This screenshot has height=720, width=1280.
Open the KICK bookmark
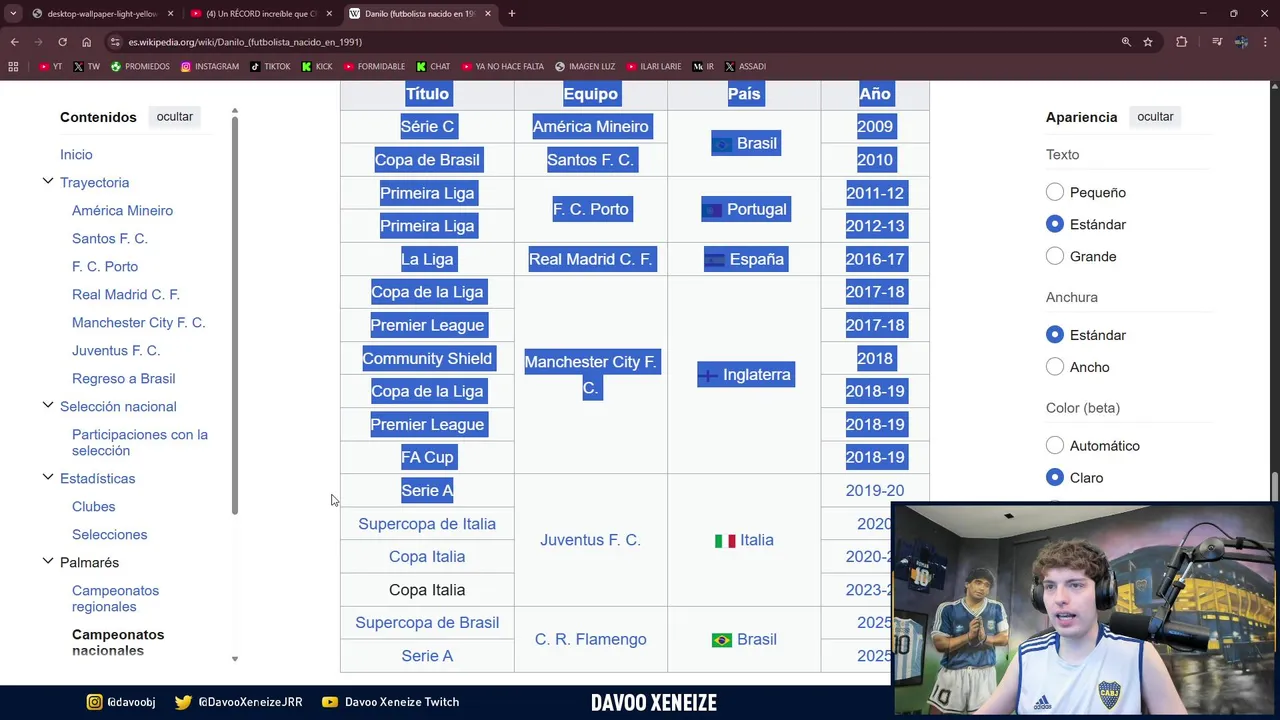point(317,67)
